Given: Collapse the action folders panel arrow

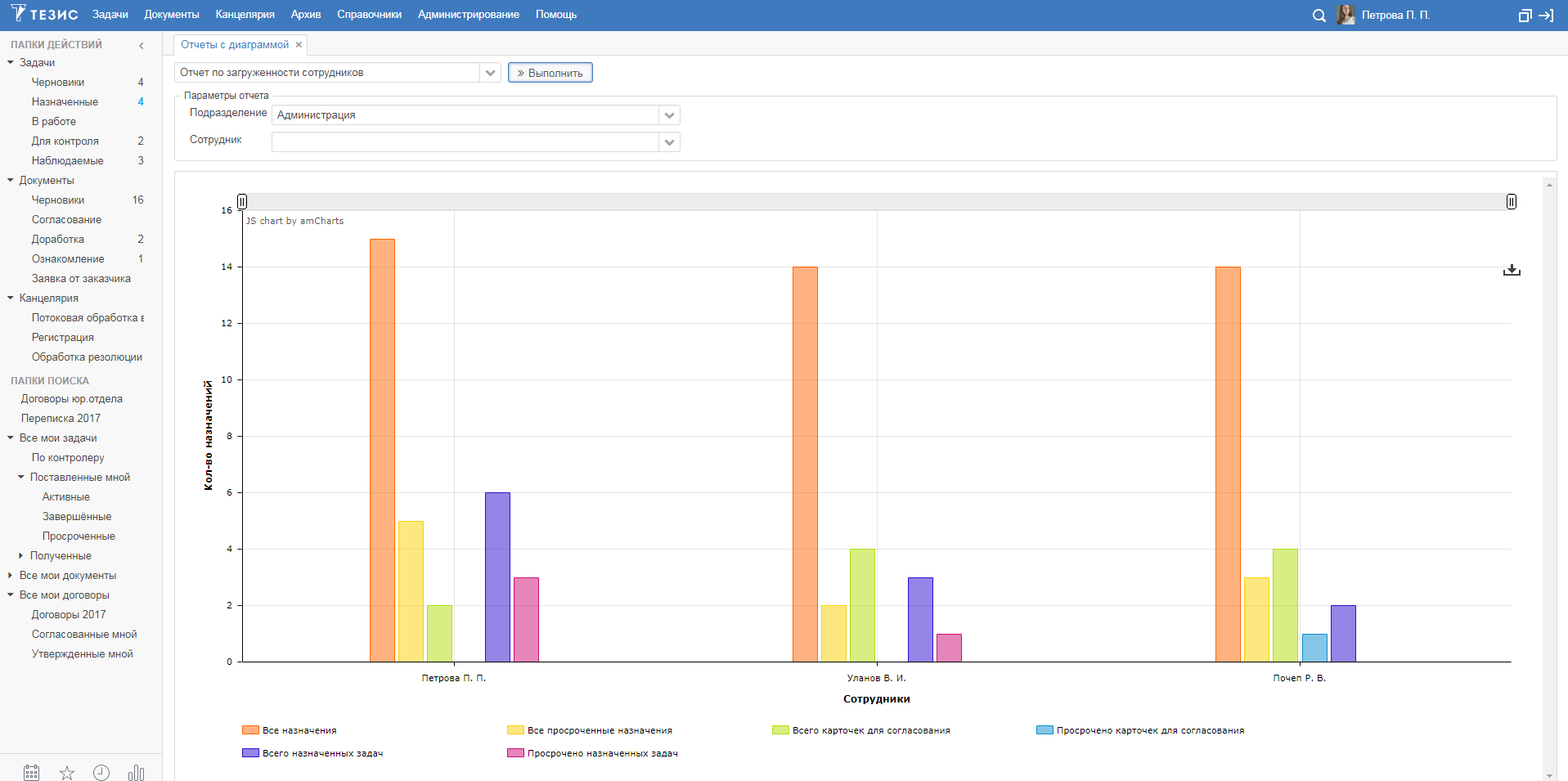Looking at the screenshot, I should click(x=142, y=45).
